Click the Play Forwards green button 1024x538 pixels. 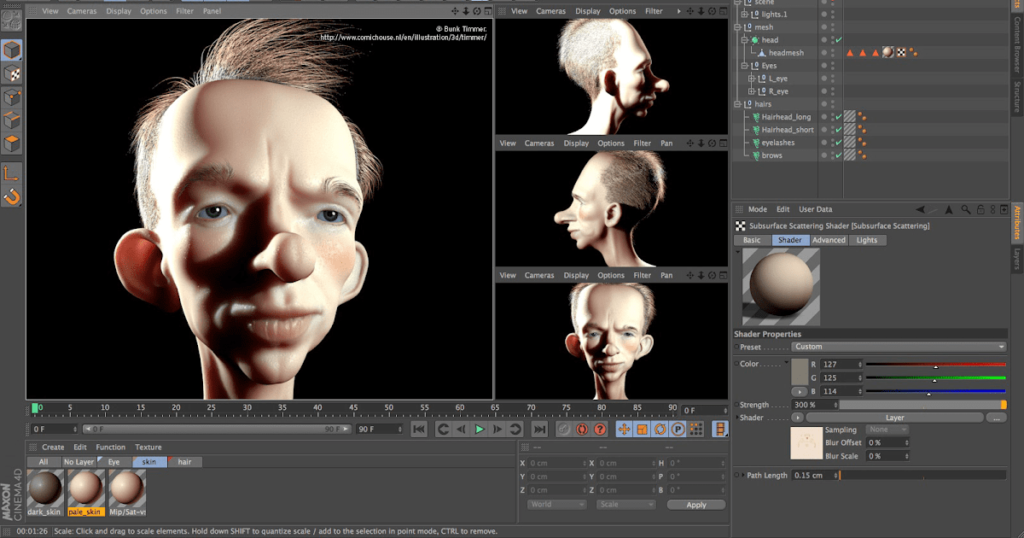479,429
